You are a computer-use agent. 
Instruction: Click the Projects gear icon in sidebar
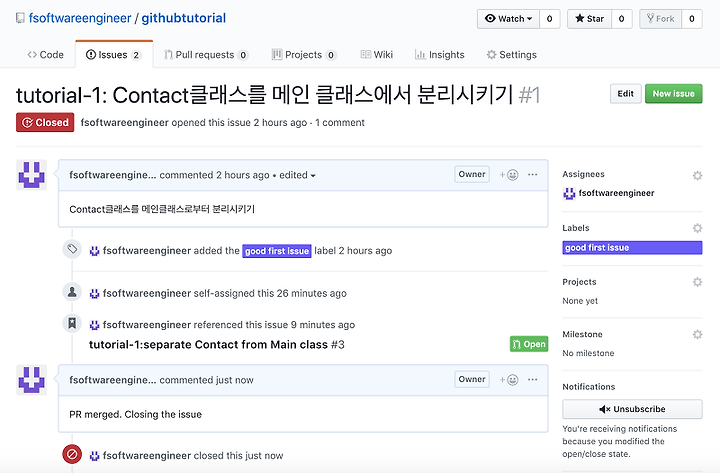pos(697,282)
